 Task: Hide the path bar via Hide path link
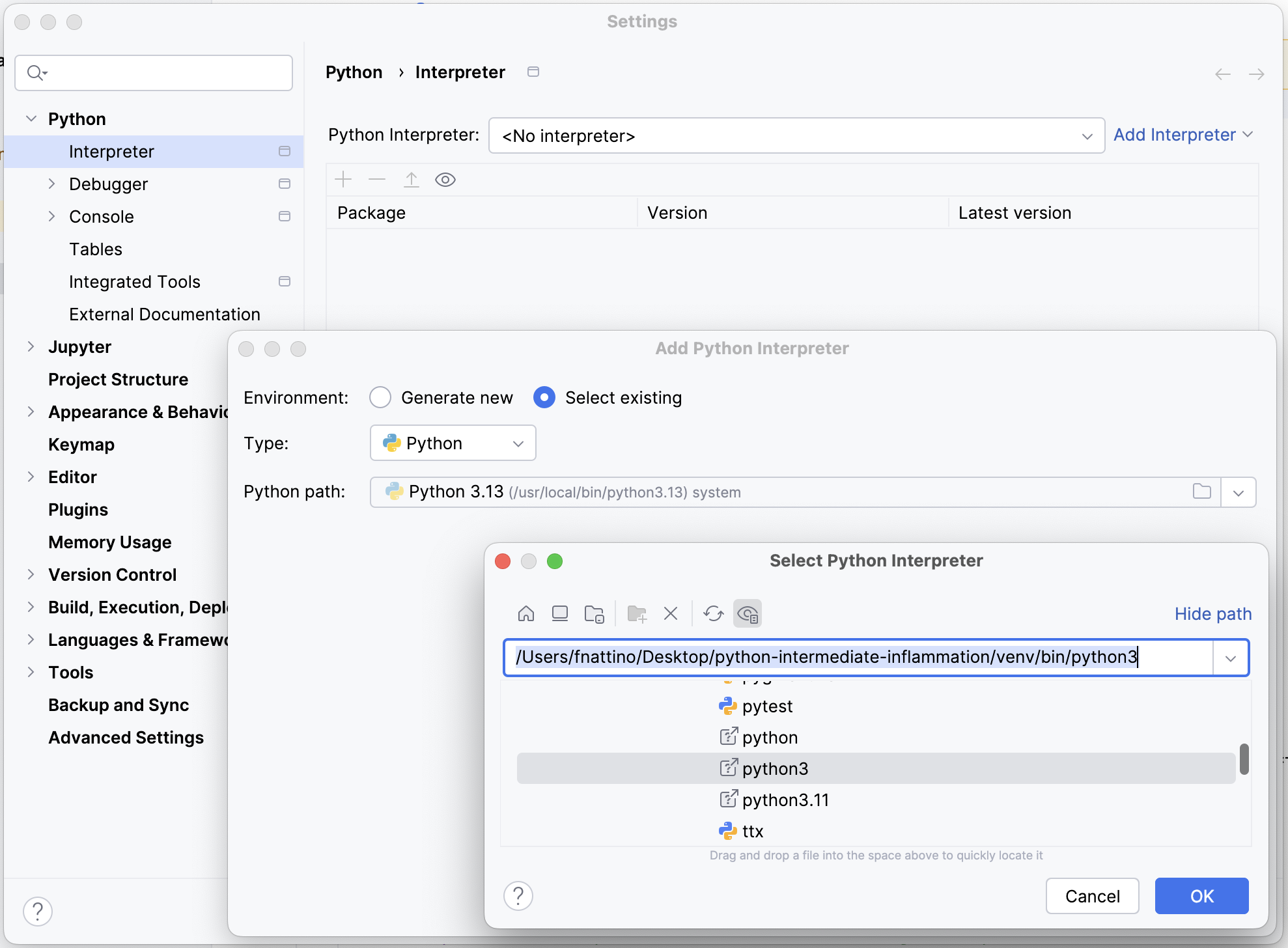pyautogui.click(x=1212, y=613)
